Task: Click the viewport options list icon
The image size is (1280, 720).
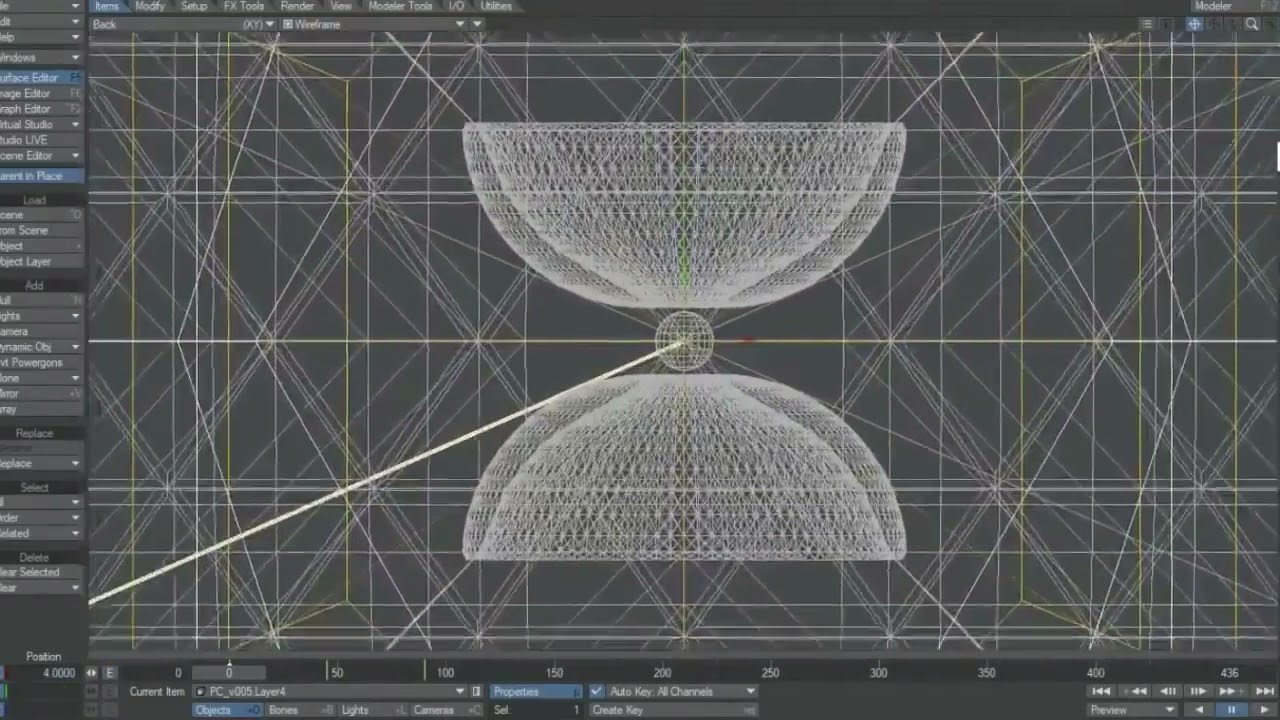Action: tap(1148, 24)
